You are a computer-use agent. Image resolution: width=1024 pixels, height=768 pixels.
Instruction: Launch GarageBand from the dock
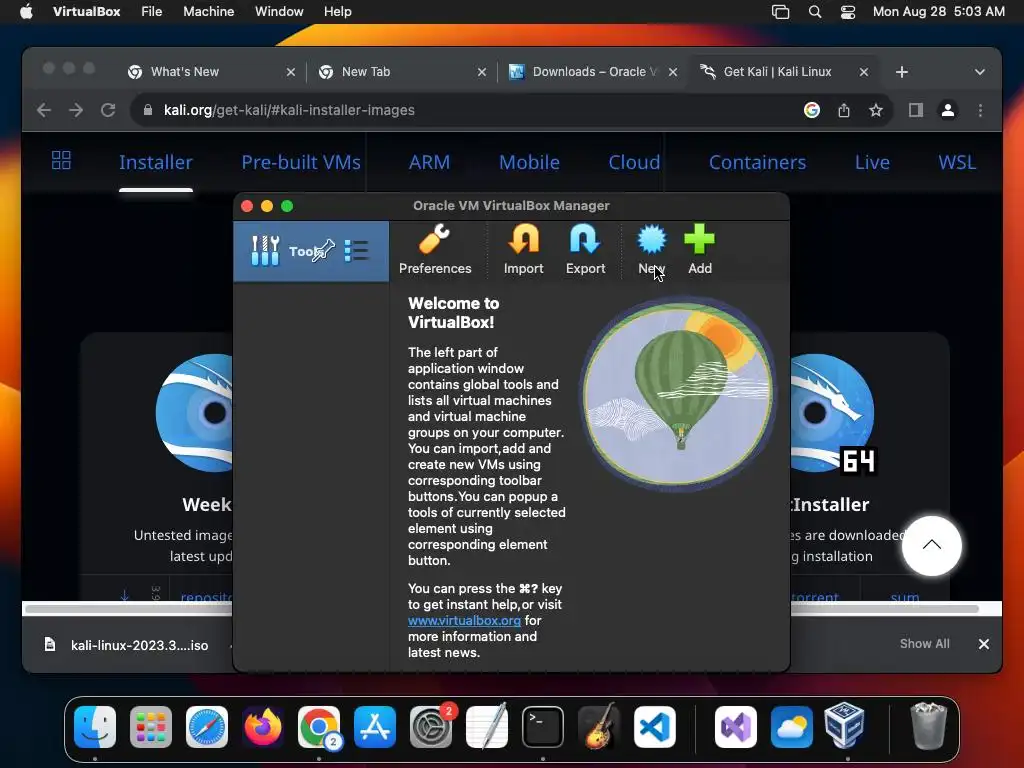(599, 727)
